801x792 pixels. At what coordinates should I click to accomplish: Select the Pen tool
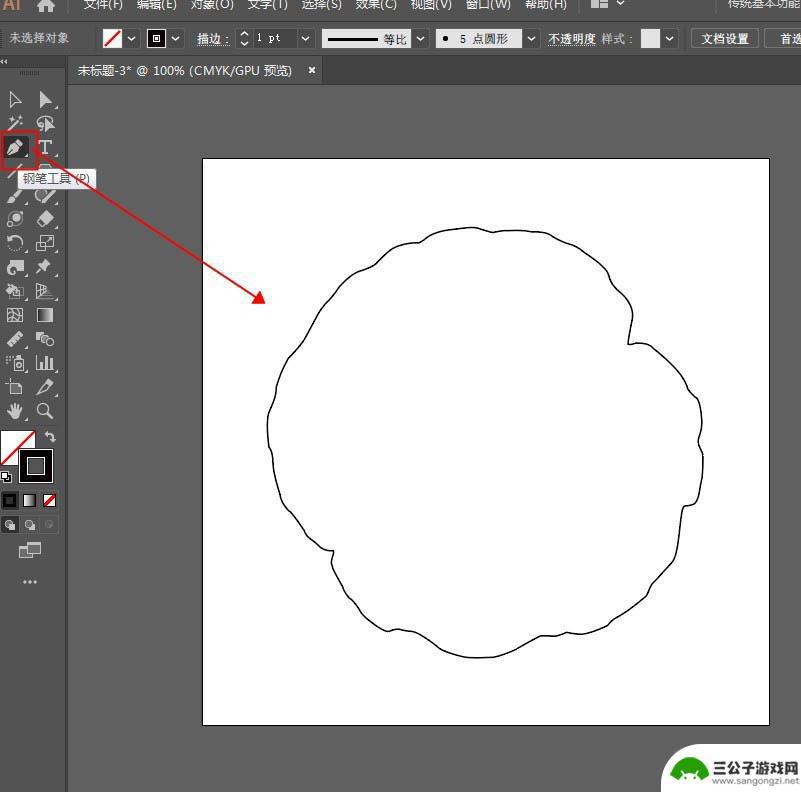[x=16, y=148]
